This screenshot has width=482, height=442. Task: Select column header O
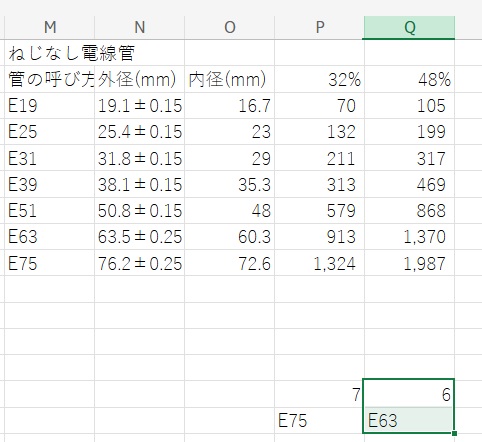[230, 27]
